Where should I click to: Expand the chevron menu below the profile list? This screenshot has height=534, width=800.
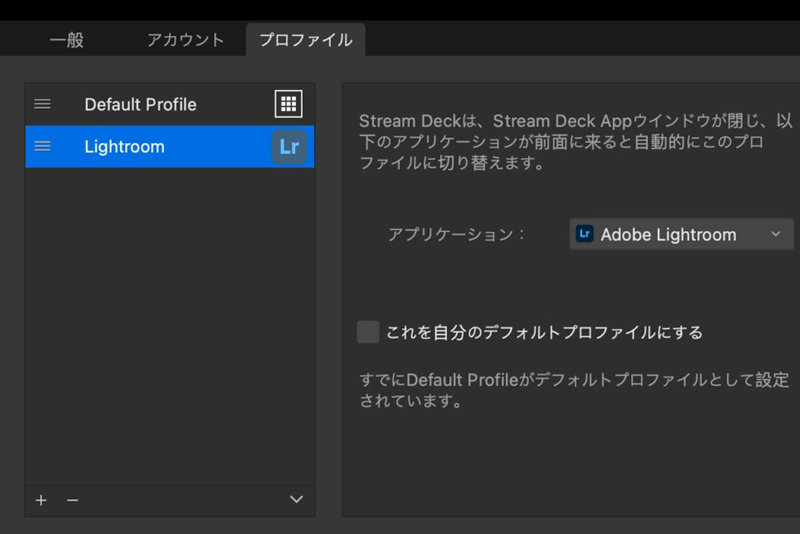pyautogui.click(x=296, y=499)
